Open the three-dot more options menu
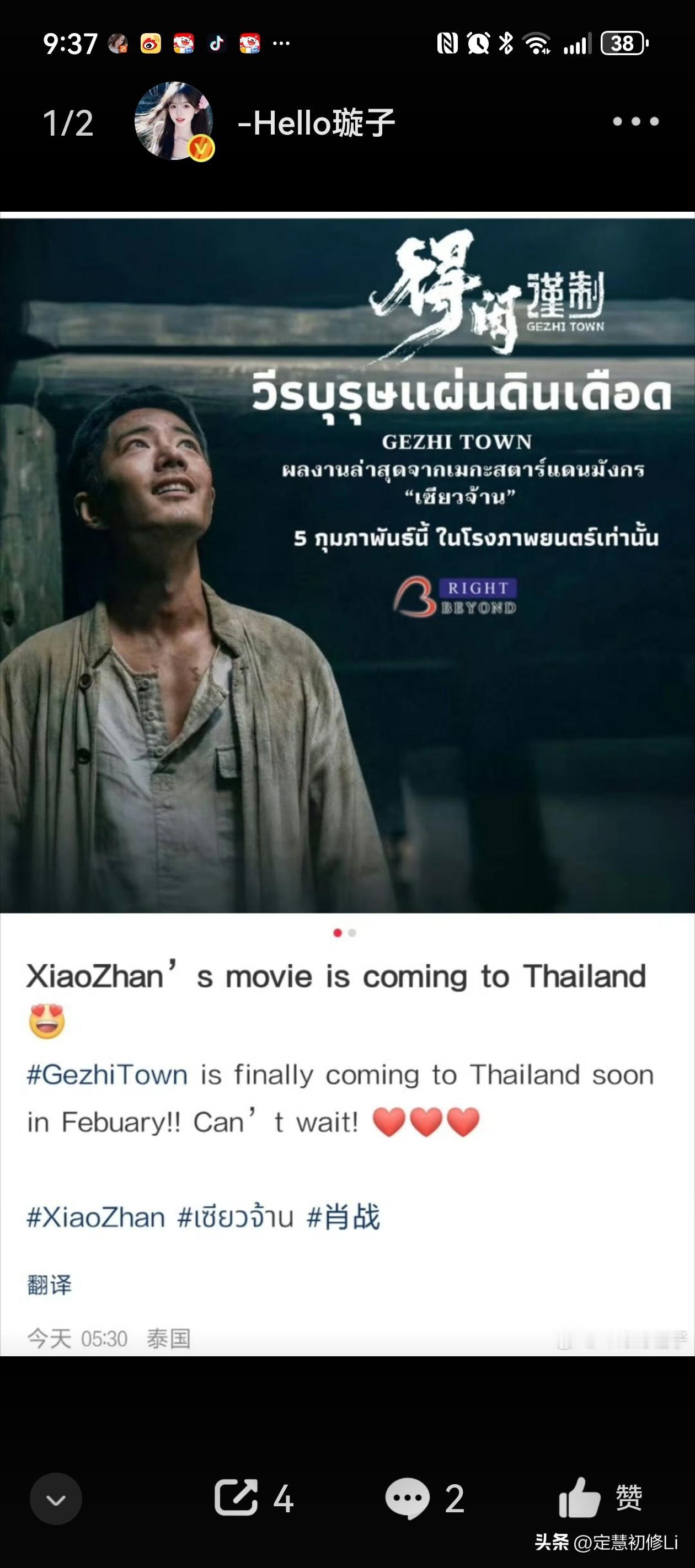 [635, 122]
